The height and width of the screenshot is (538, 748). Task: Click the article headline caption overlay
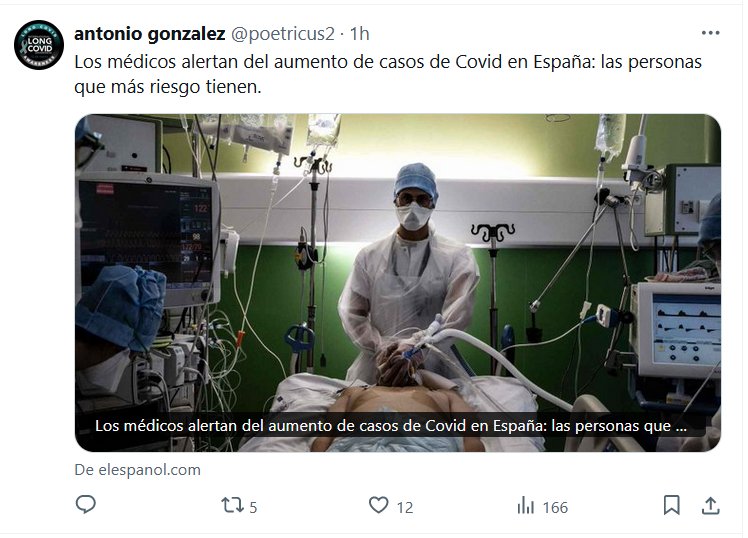coord(391,425)
